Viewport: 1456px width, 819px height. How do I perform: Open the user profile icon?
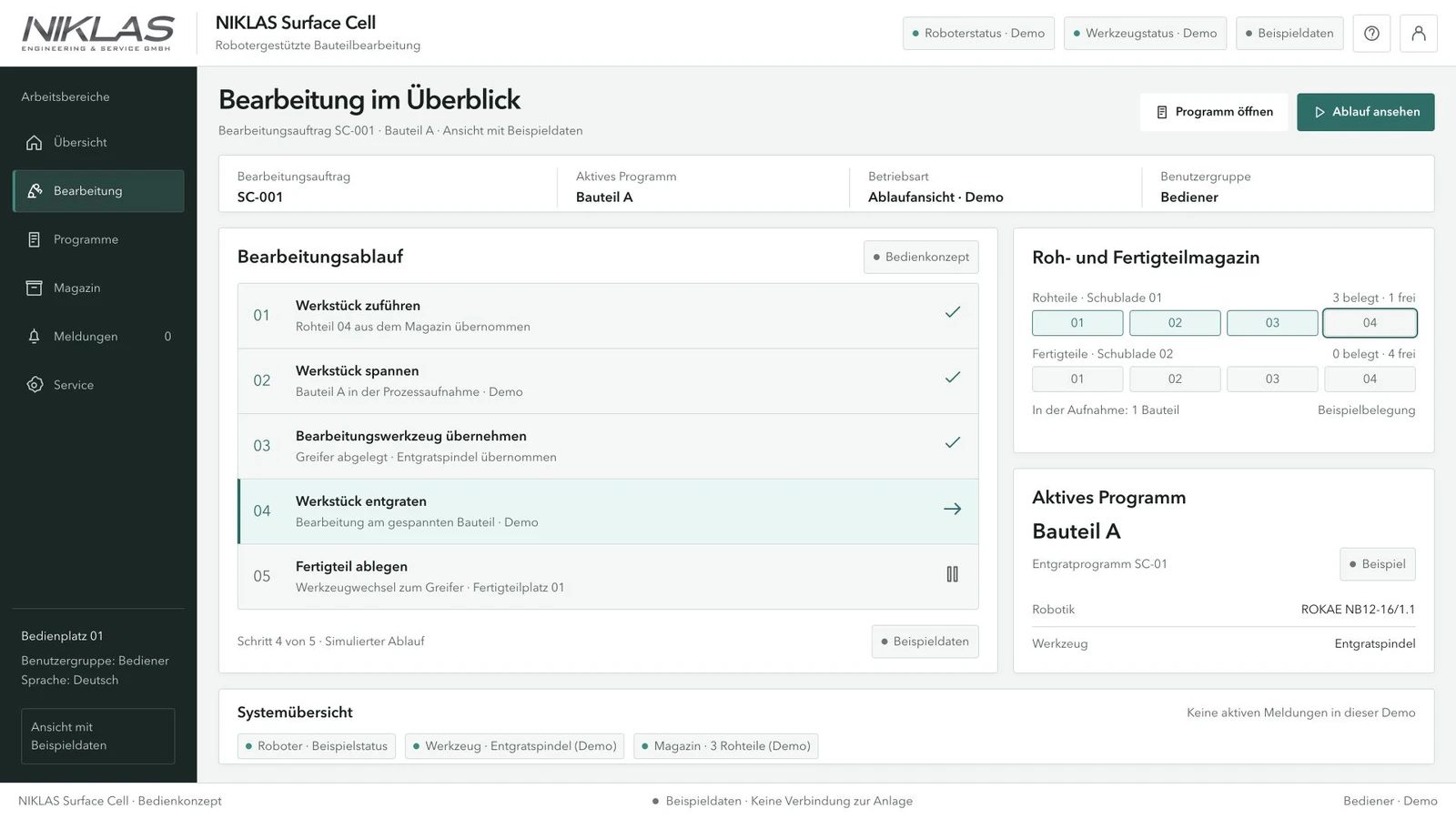point(1418,34)
